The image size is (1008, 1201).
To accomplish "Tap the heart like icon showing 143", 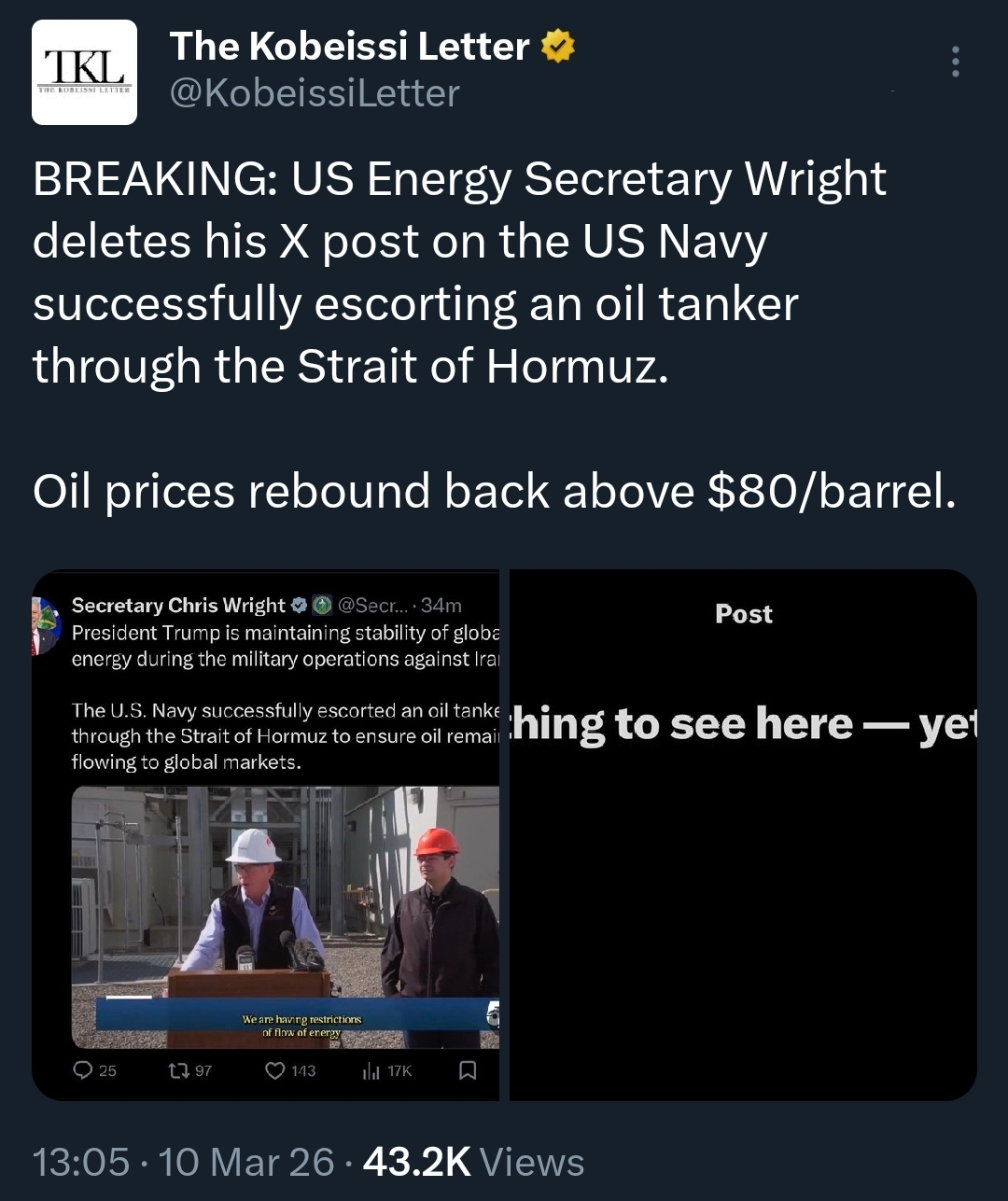I will [x=274, y=1070].
